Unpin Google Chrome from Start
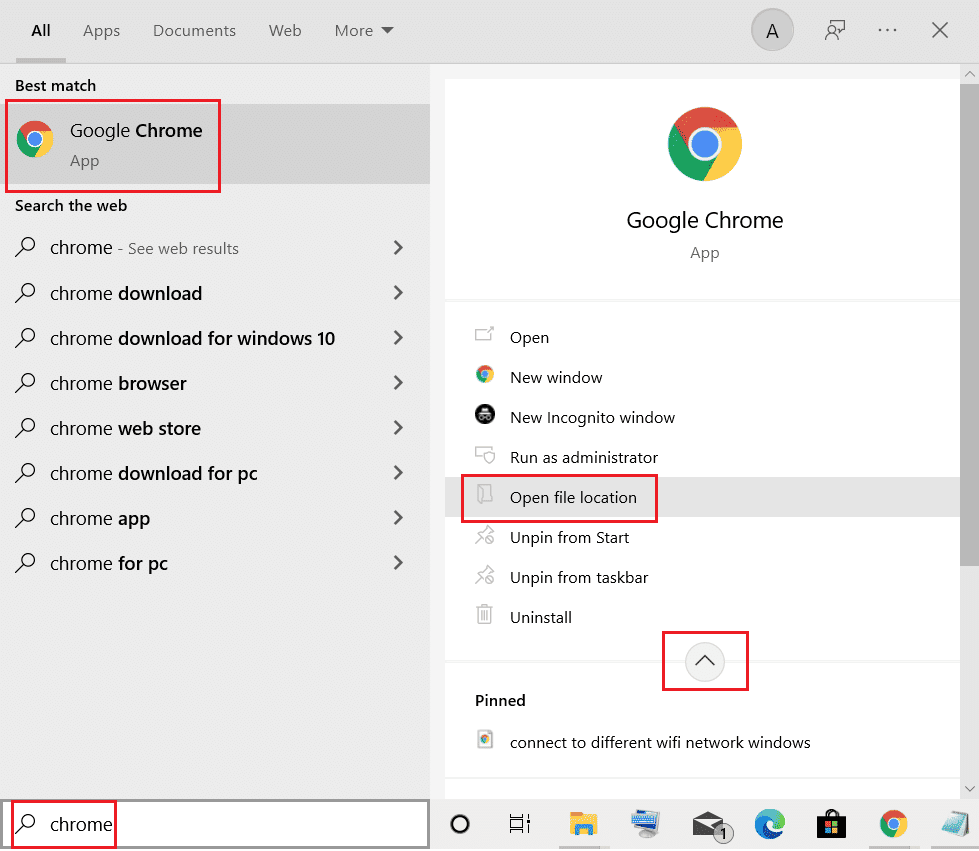This screenshot has width=979, height=851. (568, 537)
